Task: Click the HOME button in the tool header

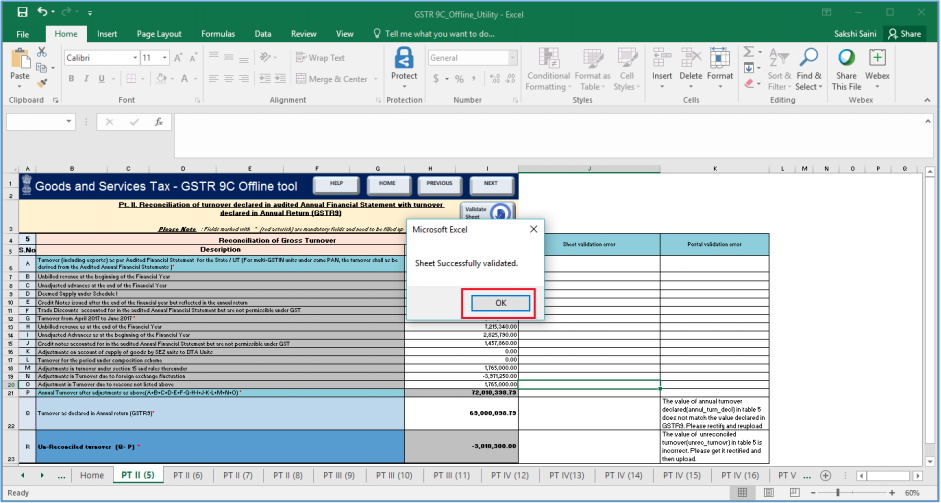Action: 387,185
